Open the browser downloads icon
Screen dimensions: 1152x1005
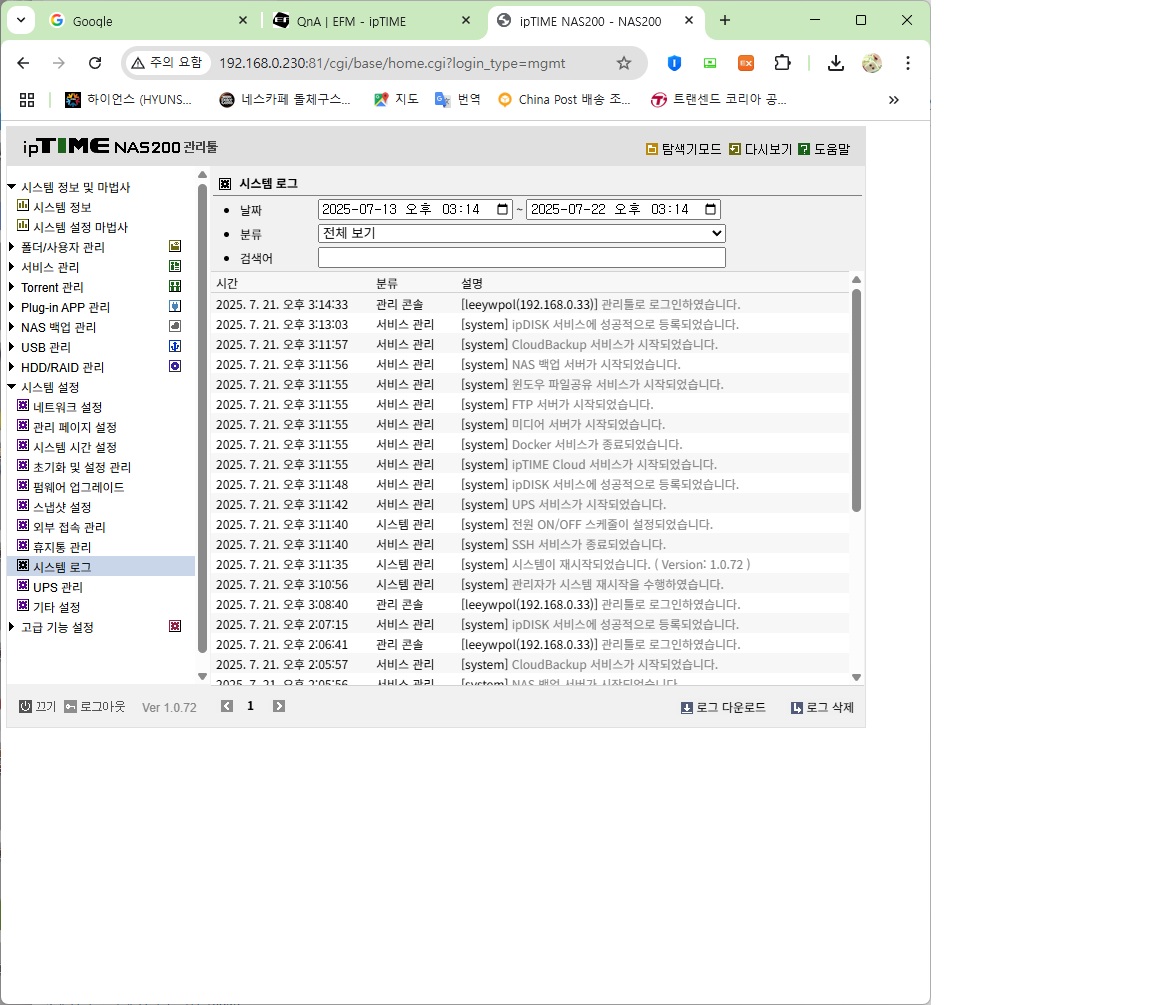[835, 63]
